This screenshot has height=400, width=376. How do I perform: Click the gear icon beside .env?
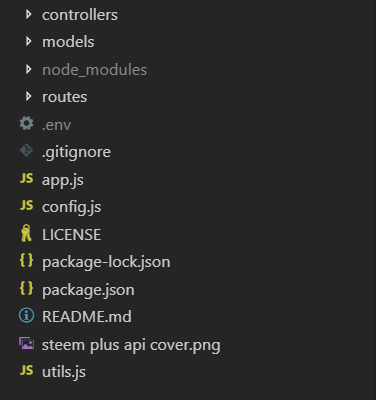[x=26, y=124]
